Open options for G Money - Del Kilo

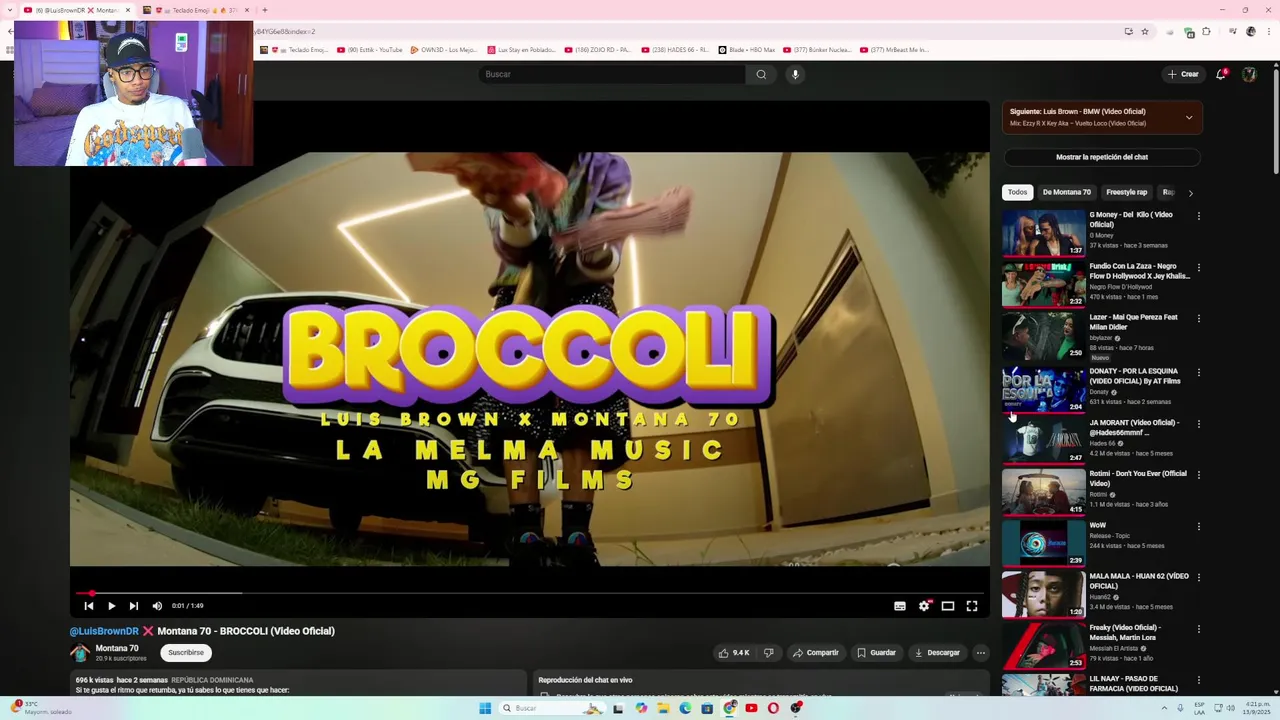[x=1198, y=216]
